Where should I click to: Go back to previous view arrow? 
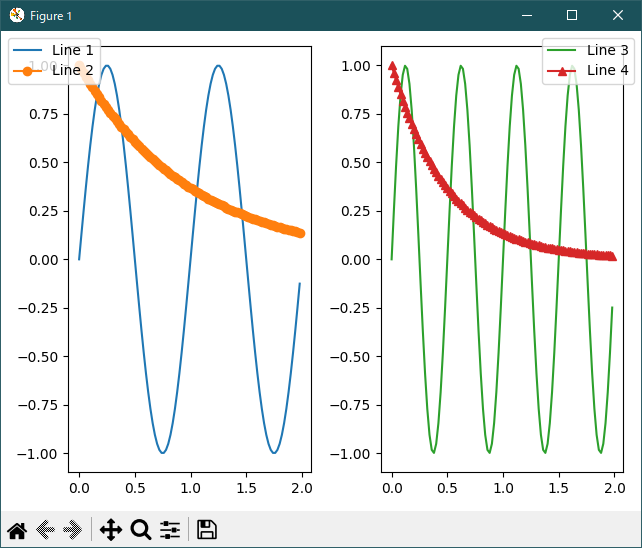(45, 530)
